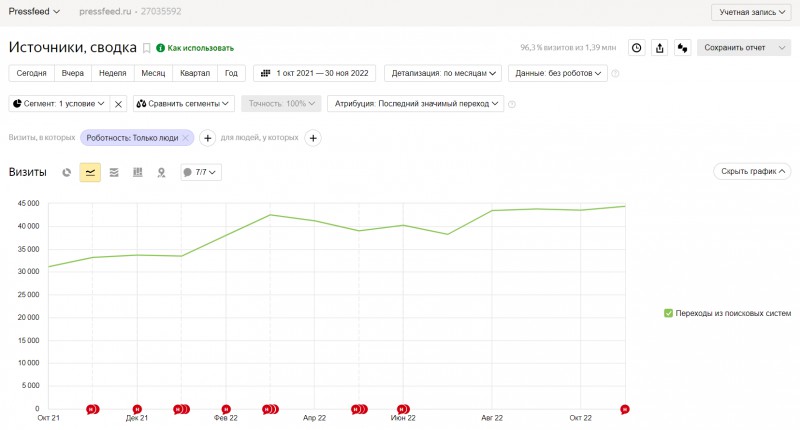Remove the Роботность: Только люди filter chip
Image resolution: width=800 pixels, height=430 pixels.
(x=186, y=138)
